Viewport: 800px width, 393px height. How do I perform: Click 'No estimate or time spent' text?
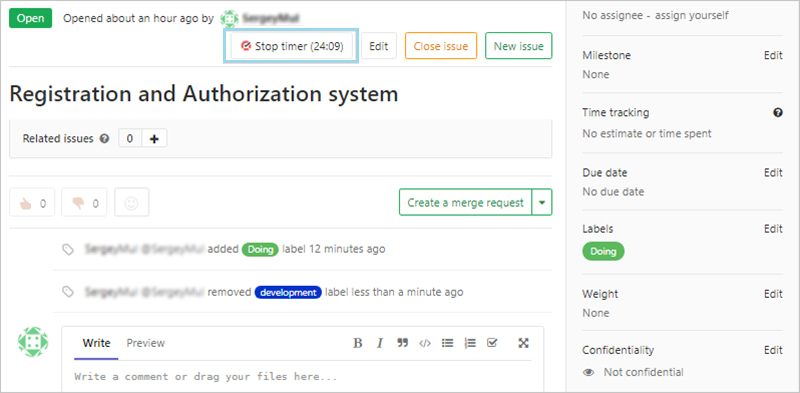pyautogui.click(x=647, y=134)
